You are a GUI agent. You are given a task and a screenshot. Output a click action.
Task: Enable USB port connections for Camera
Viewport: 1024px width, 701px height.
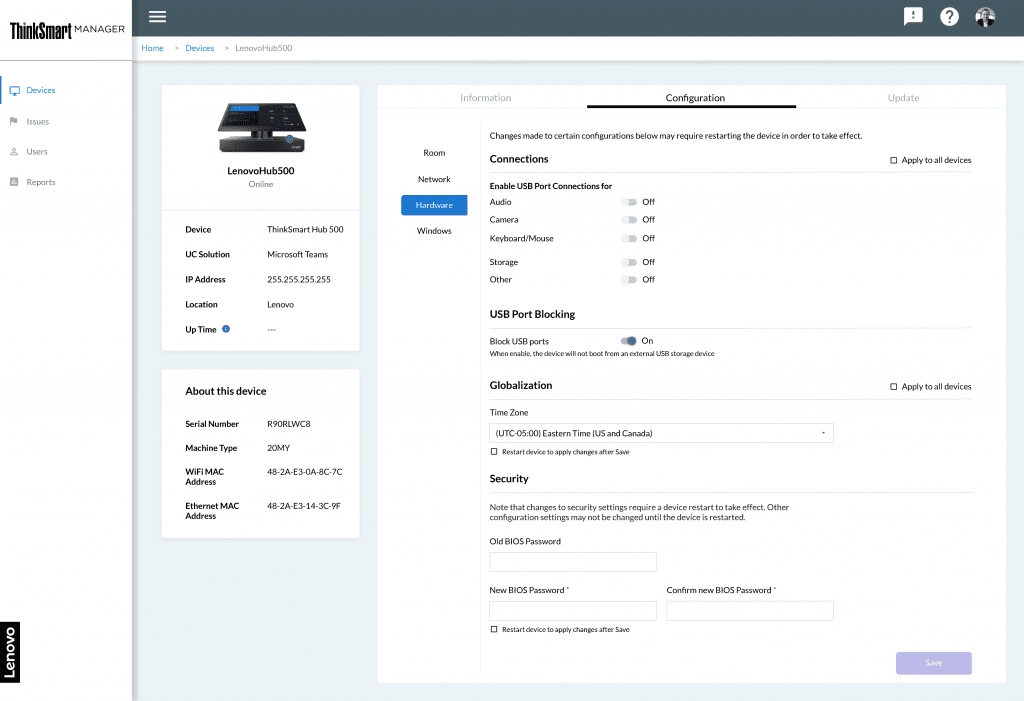click(629, 220)
